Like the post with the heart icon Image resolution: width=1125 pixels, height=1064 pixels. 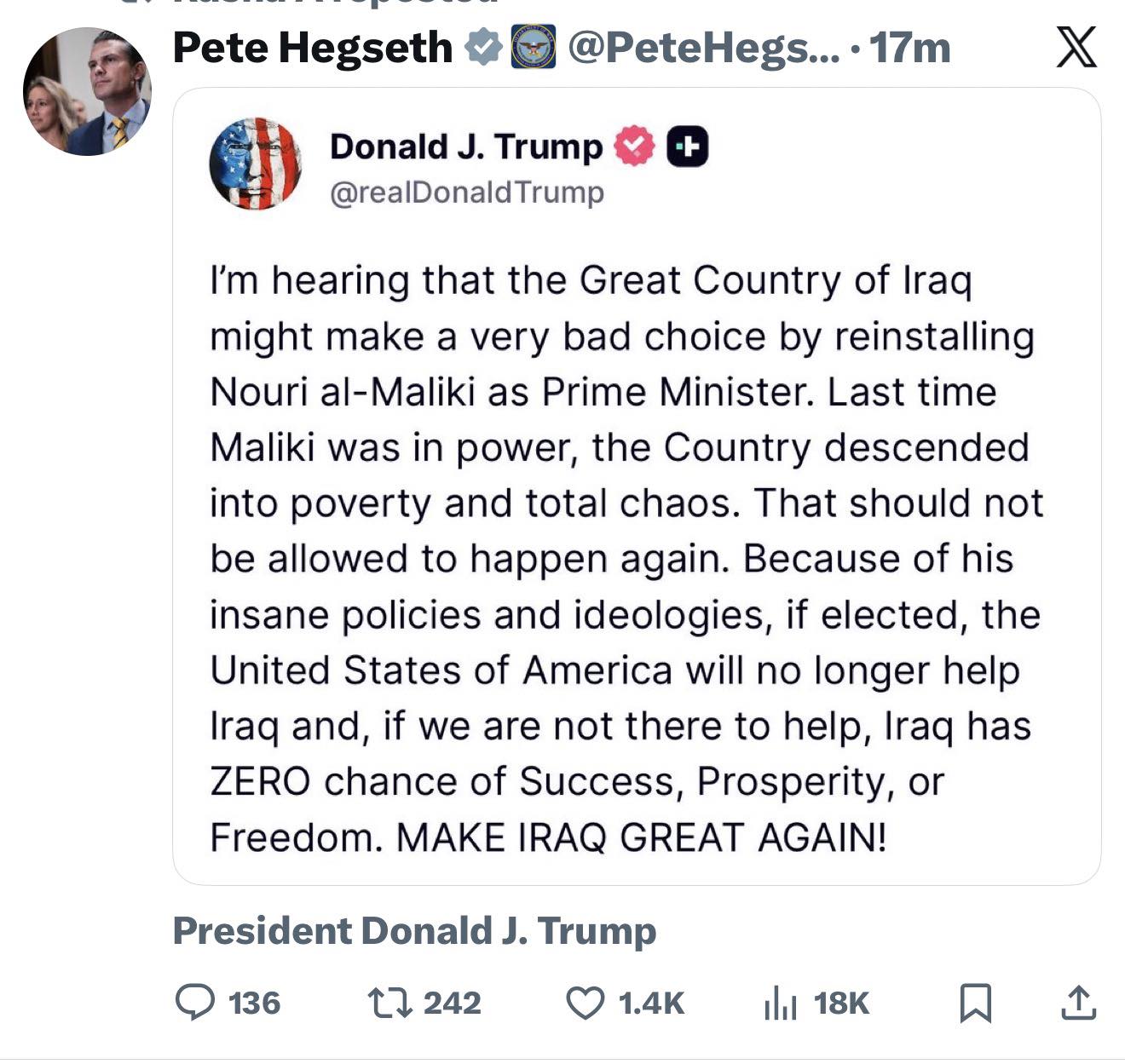[x=586, y=1003]
